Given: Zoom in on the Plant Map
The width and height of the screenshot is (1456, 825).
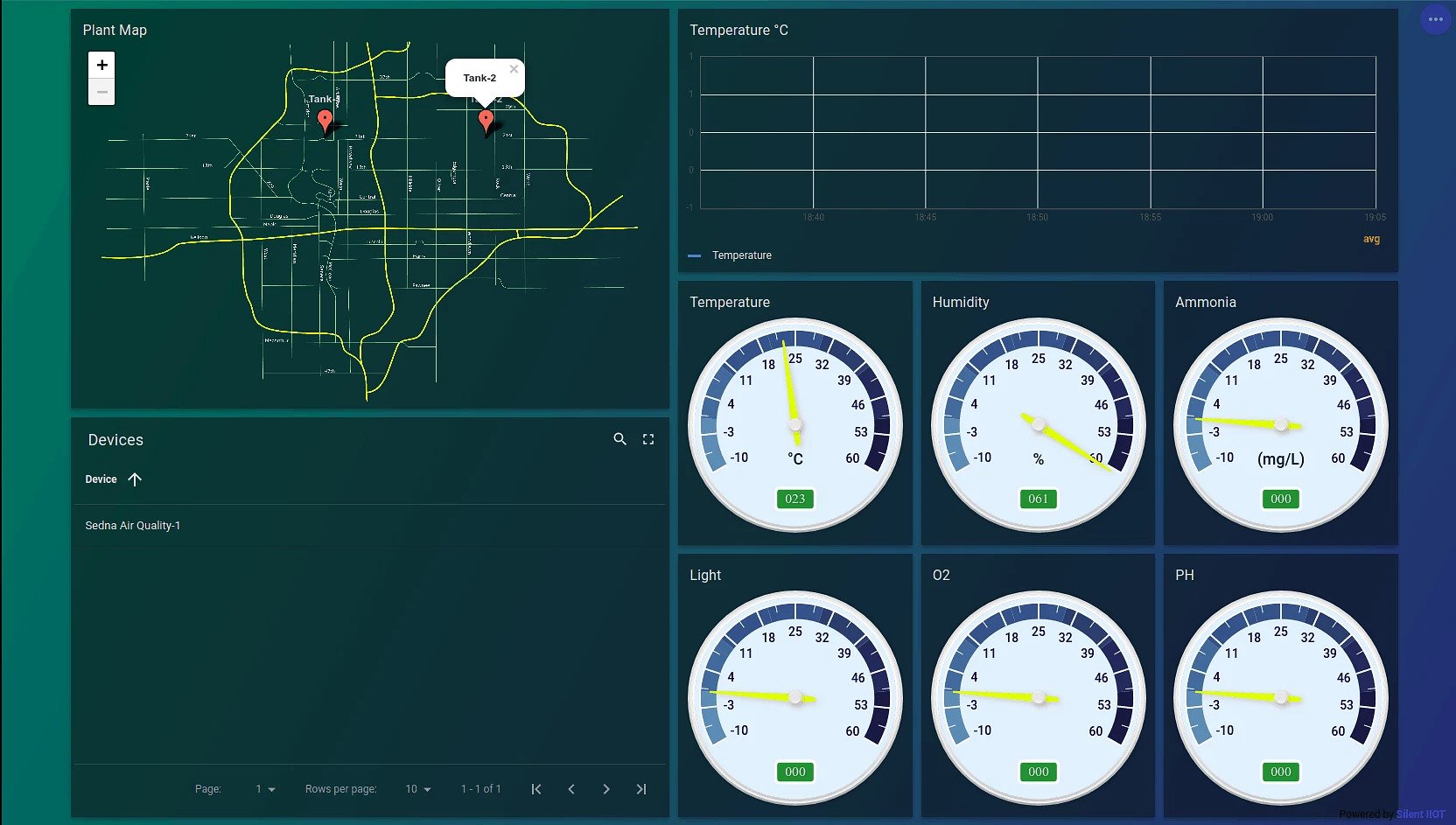Looking at the screenshot, I should click(x=101, y=64).
